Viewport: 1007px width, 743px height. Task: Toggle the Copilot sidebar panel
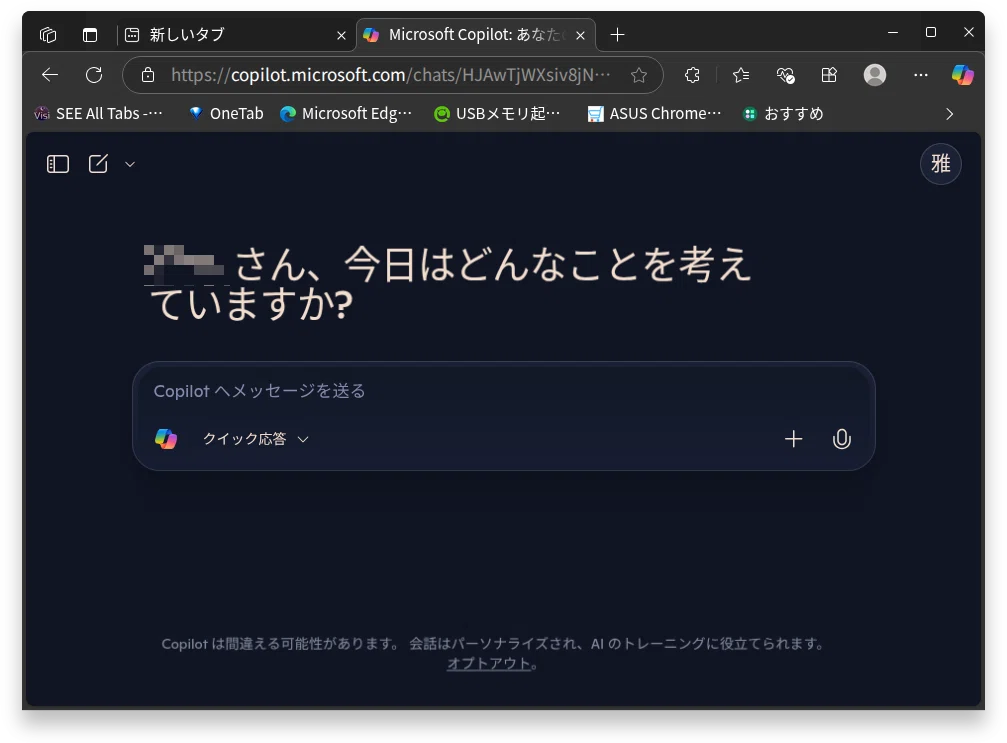coord(58,164)
